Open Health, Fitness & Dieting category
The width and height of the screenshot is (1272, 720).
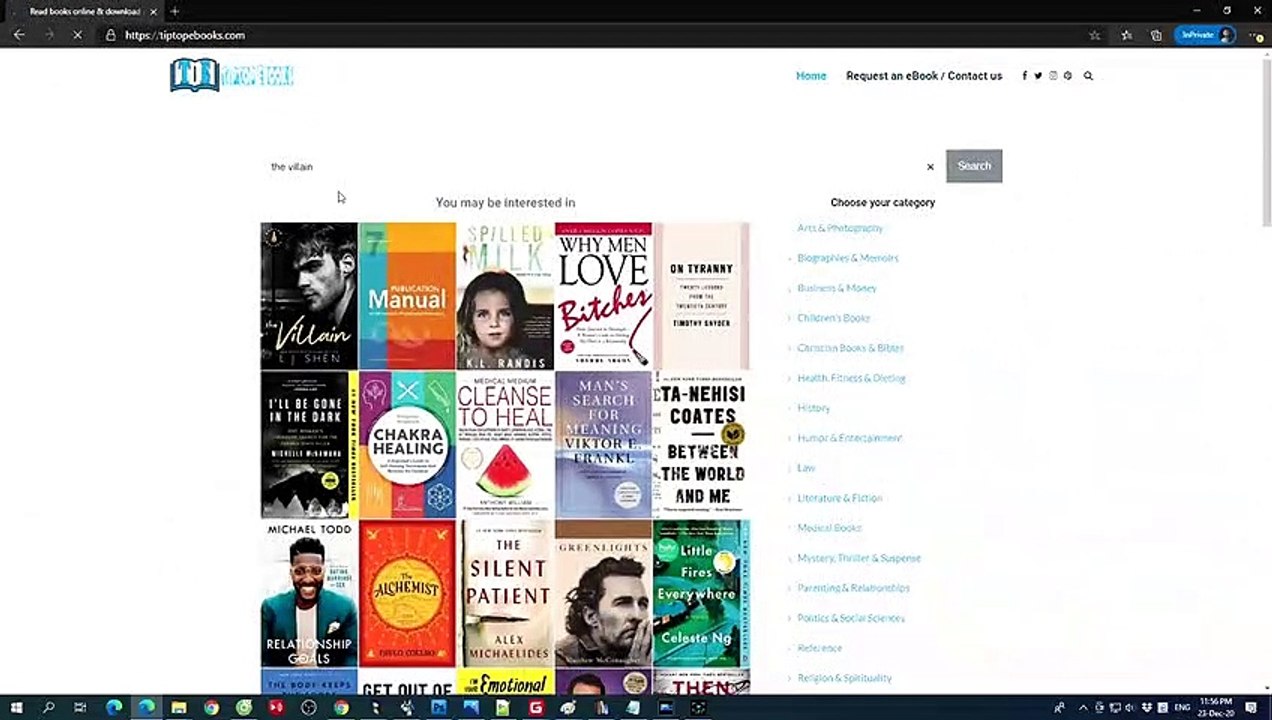[x=851, y=378]
